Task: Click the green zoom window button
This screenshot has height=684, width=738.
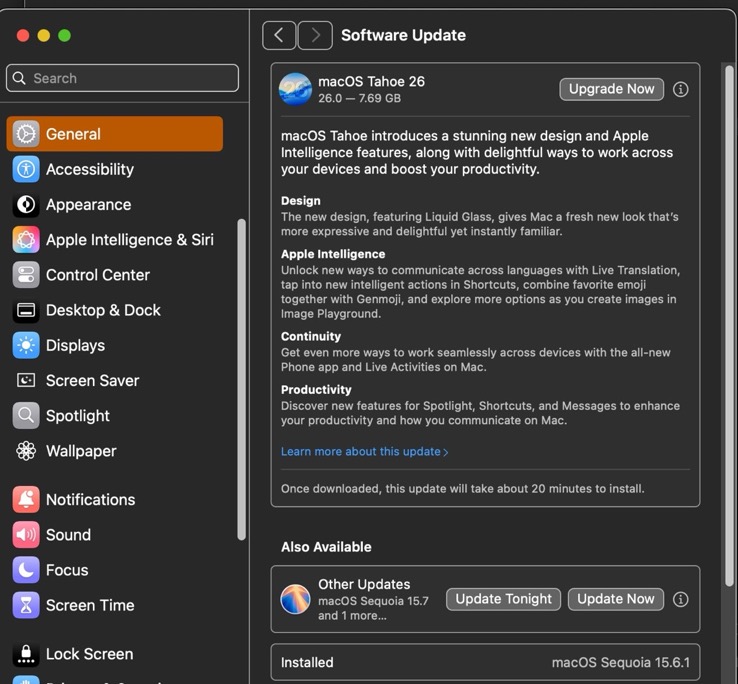Action: point(64,35)
